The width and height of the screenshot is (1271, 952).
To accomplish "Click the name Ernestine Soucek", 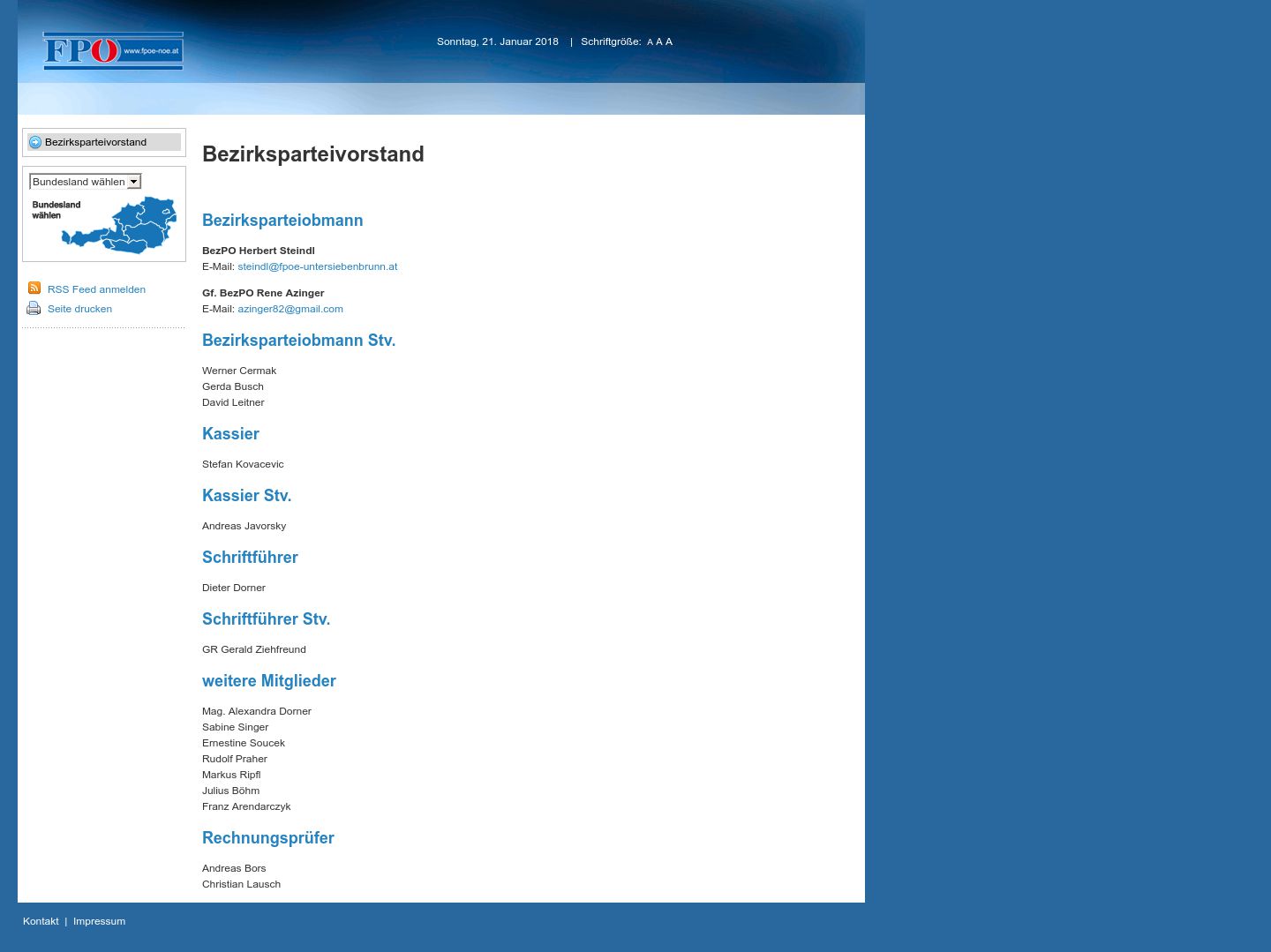I will click(x=244, y=743).
